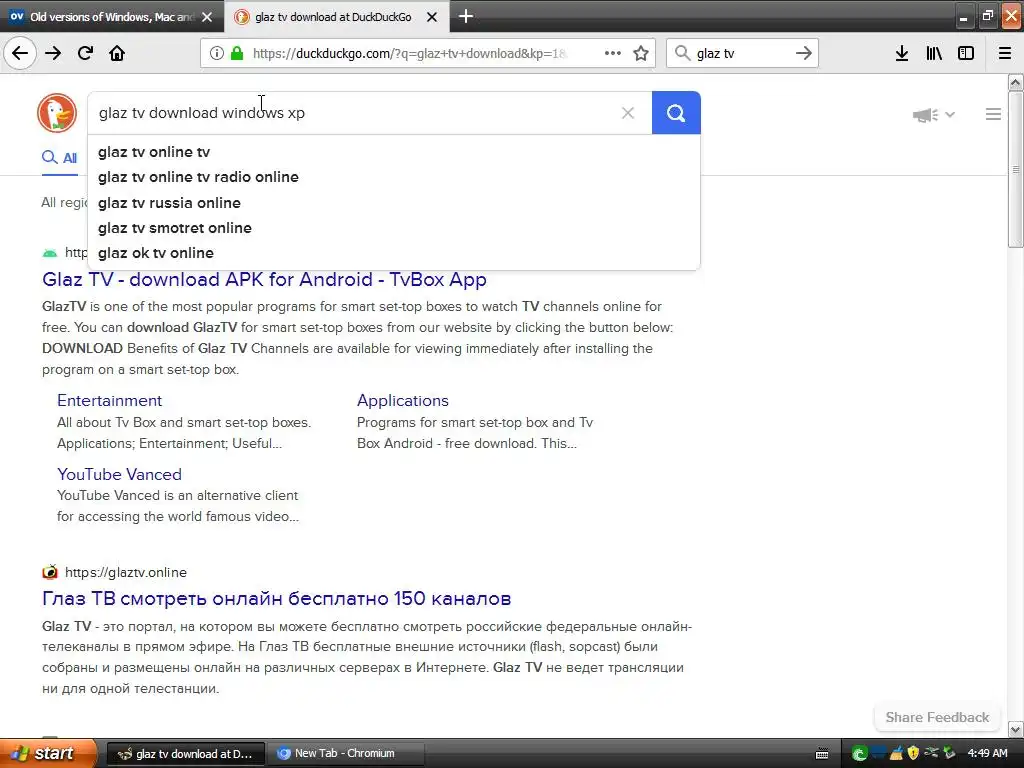Choose suggestion 'glaz ok tv online'
This screenshot has width=1024, height=768.
(394, 253)
